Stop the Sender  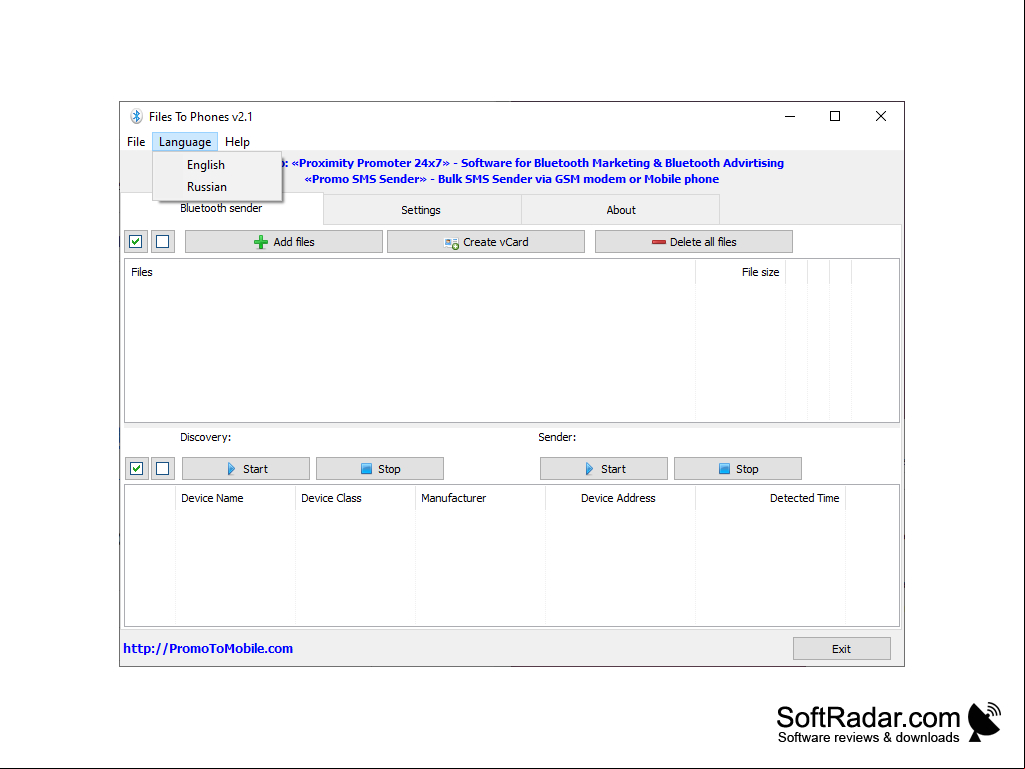pyautogui.click(x=737, y=468)
